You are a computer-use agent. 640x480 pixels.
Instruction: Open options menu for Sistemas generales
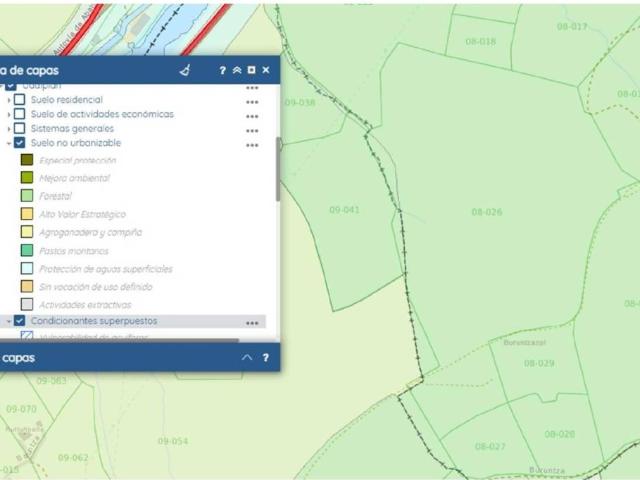pos(252,131)
